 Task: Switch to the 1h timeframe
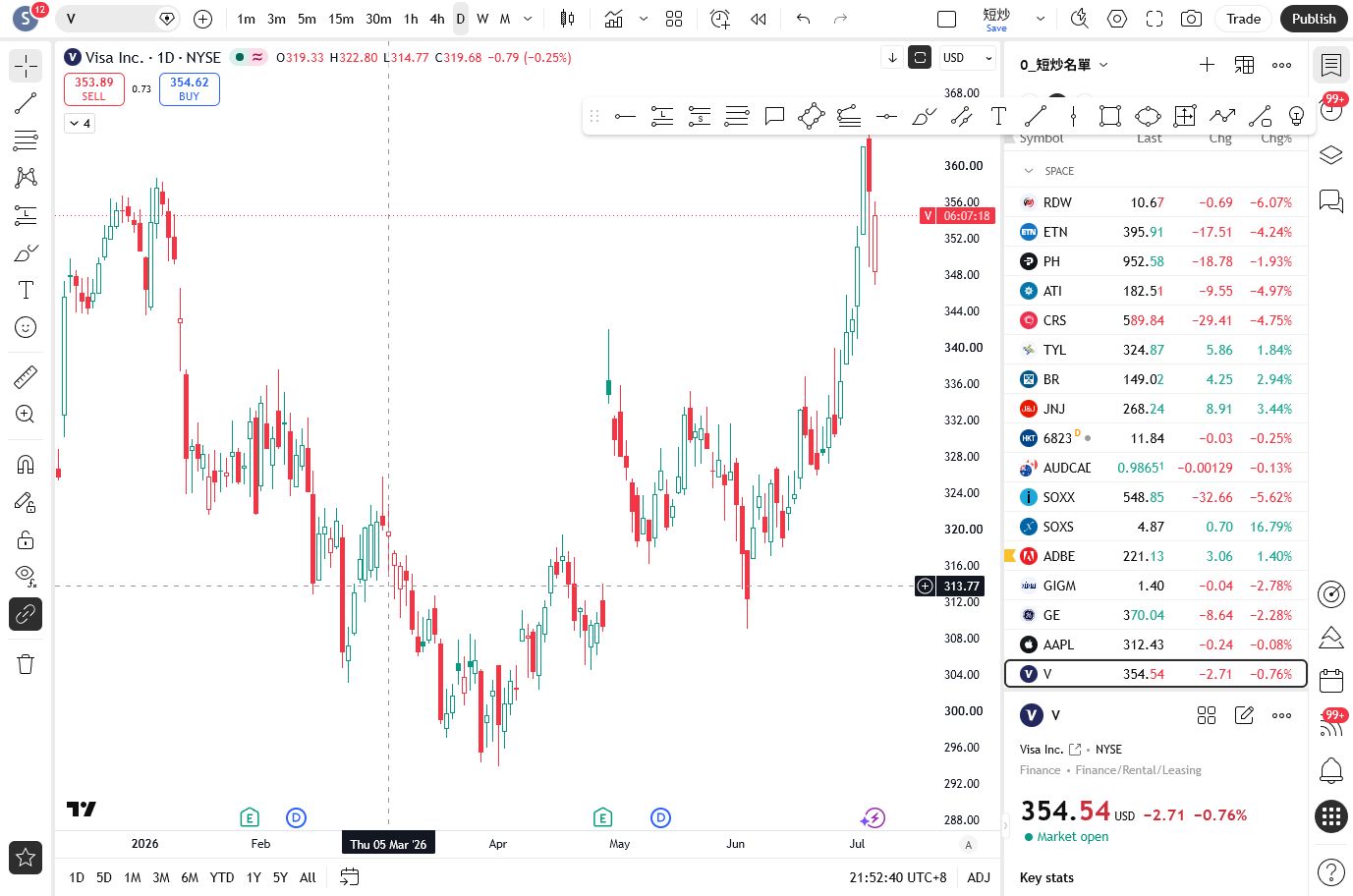pyautogui.click(x=411, y=19)
